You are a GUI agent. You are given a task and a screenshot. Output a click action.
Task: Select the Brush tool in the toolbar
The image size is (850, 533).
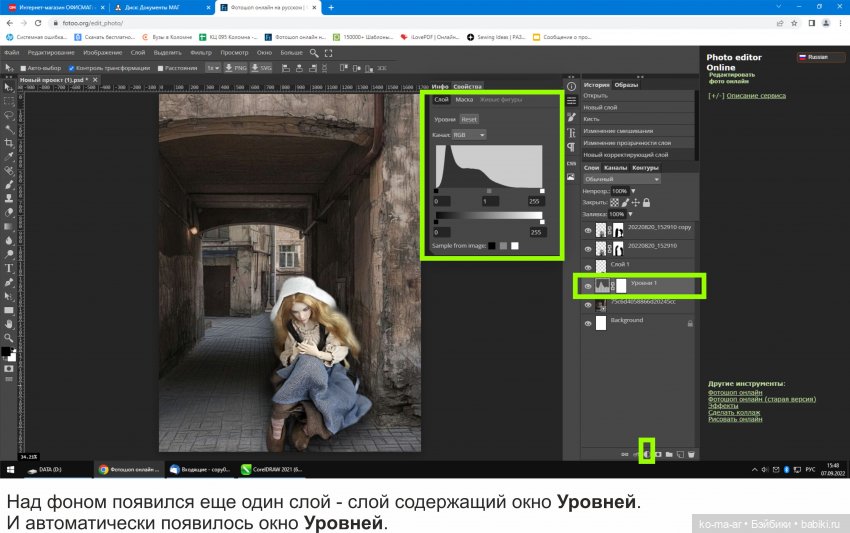tap(9, 184)
